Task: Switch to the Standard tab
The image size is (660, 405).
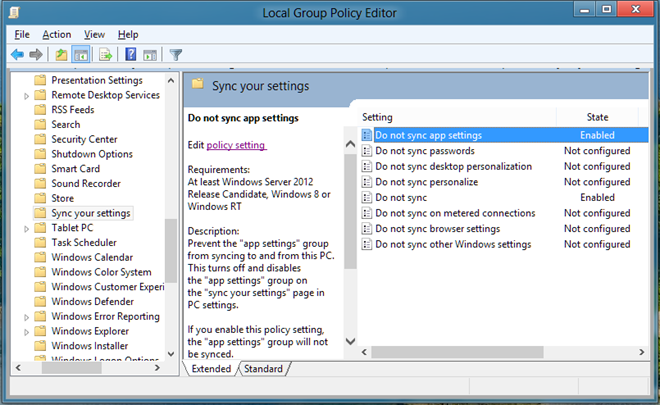Action: pos(263,369)
